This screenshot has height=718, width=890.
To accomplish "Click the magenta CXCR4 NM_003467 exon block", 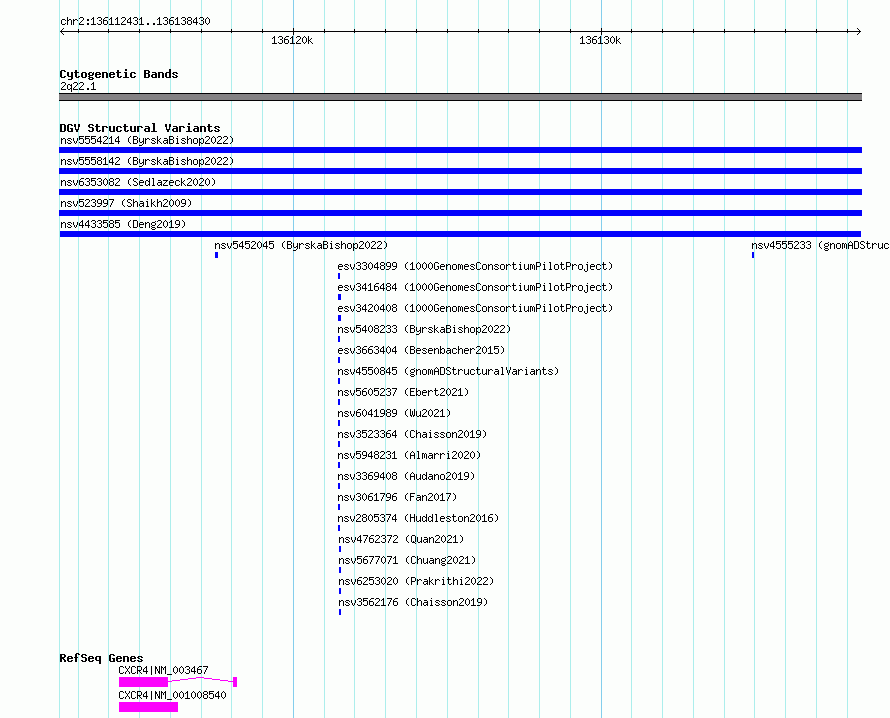I will (144, 682).
